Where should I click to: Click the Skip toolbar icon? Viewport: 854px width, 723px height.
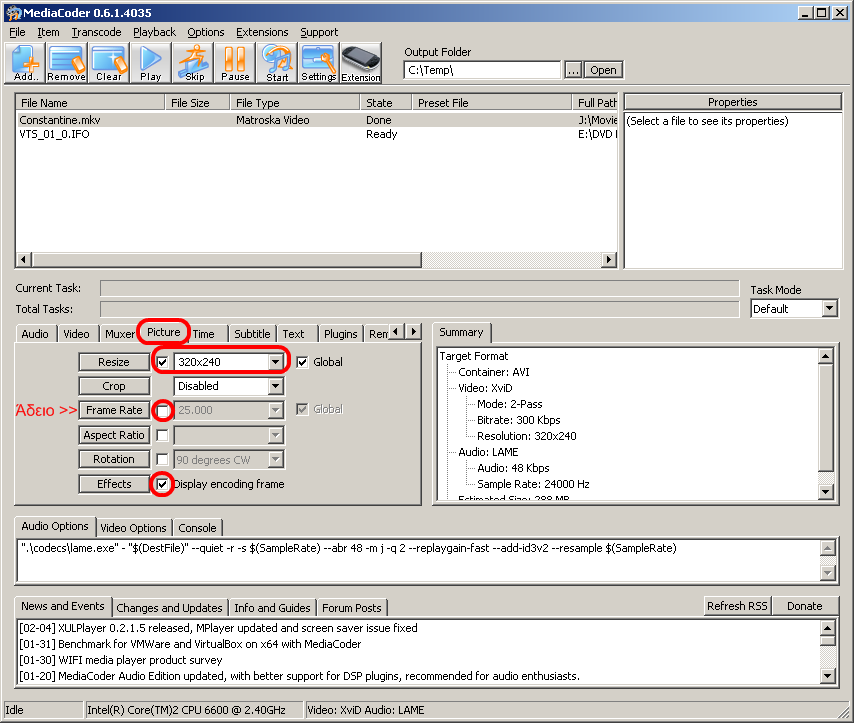point(194,63)
